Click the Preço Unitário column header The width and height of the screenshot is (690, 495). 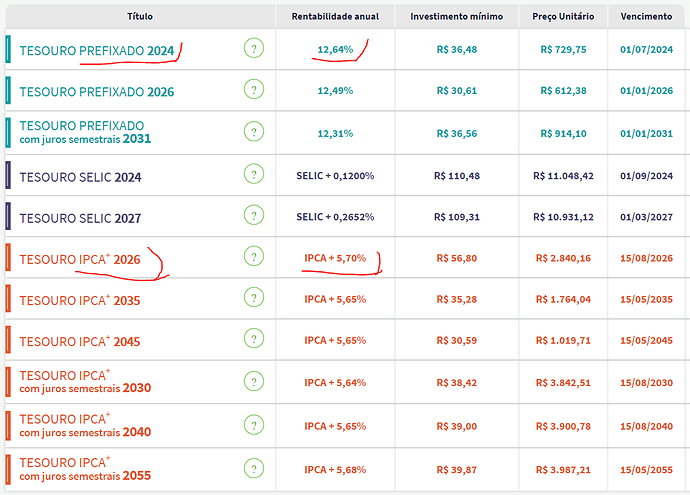pyautogui.click(x=563, y=16)
